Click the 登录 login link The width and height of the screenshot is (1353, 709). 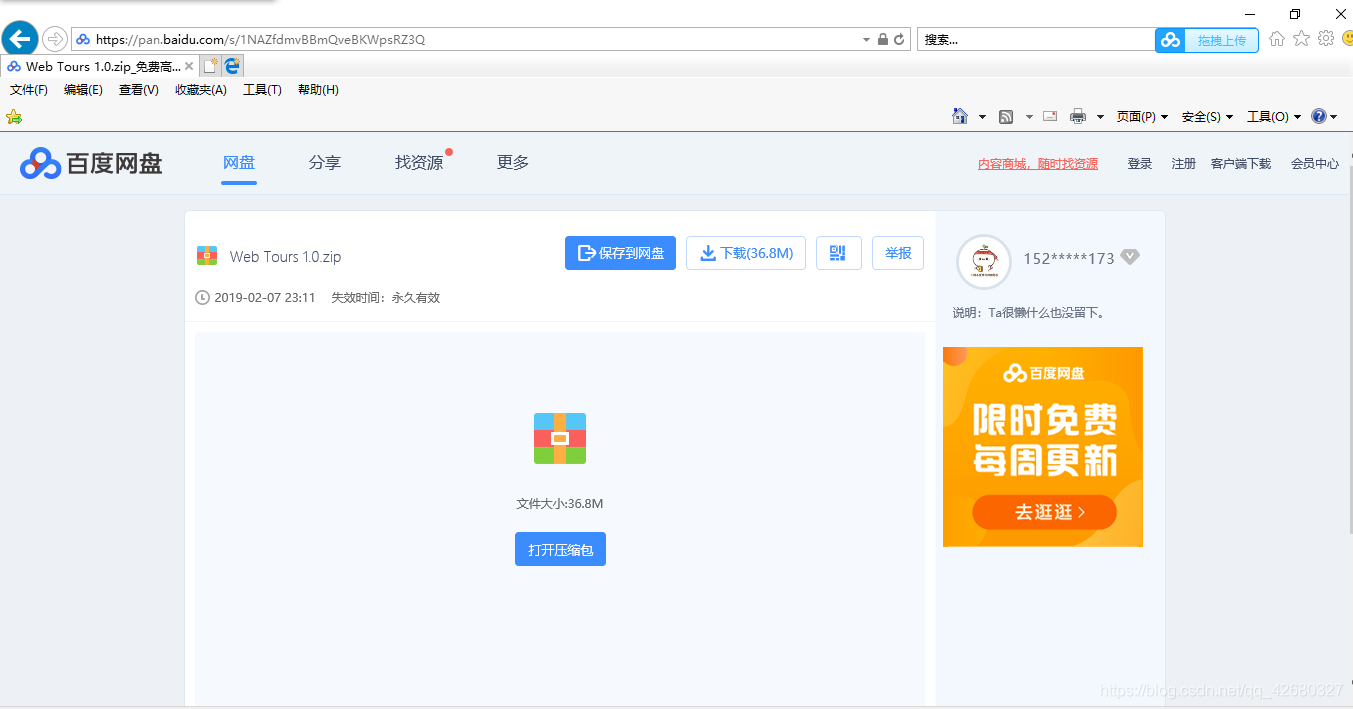coord(1140,164)
